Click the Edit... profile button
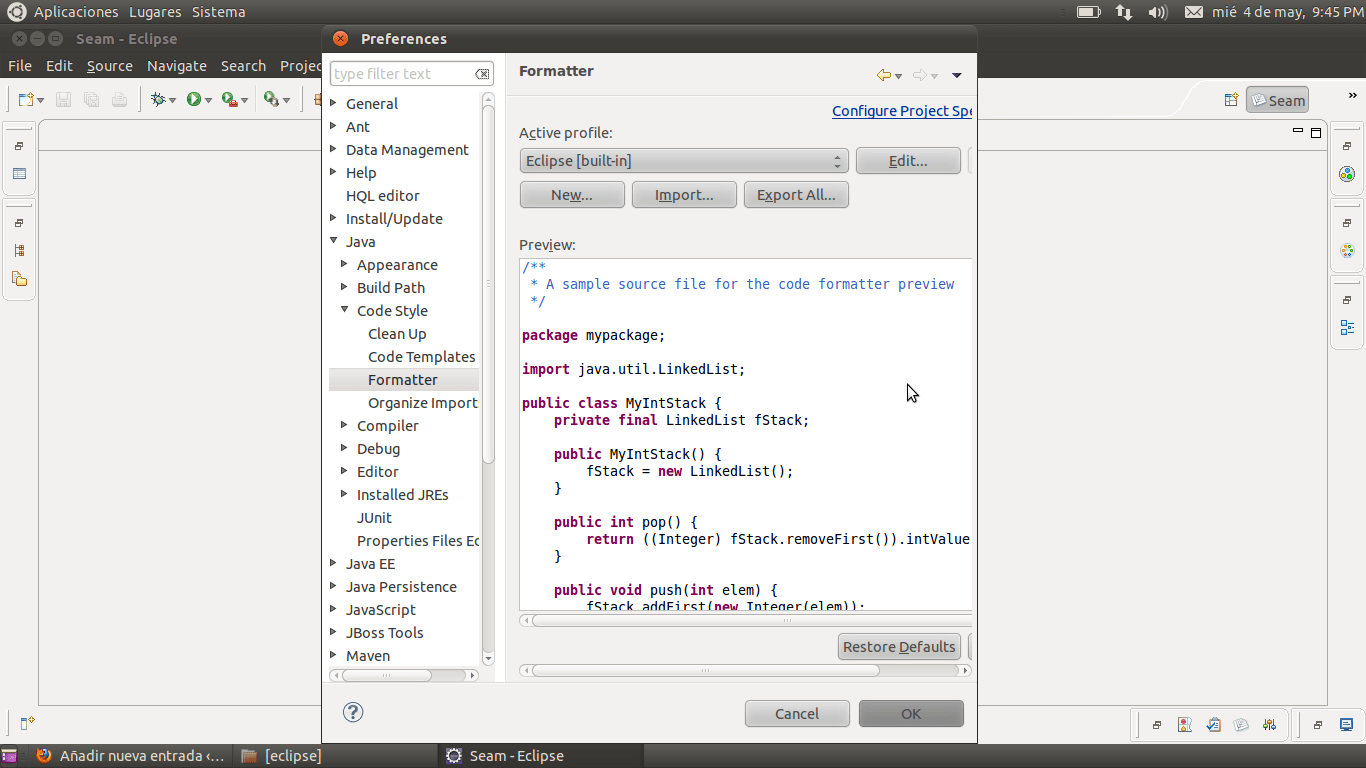Image resolution: width=1366 pixels, height=768 pixels. pos(908,161)
